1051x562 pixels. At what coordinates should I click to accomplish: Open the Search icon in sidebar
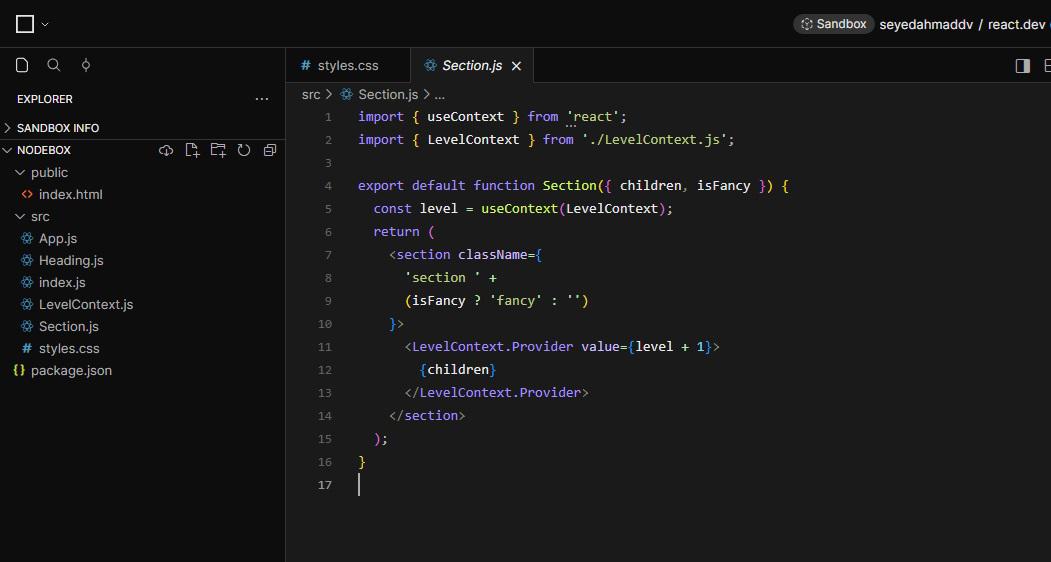pos(54,65)
